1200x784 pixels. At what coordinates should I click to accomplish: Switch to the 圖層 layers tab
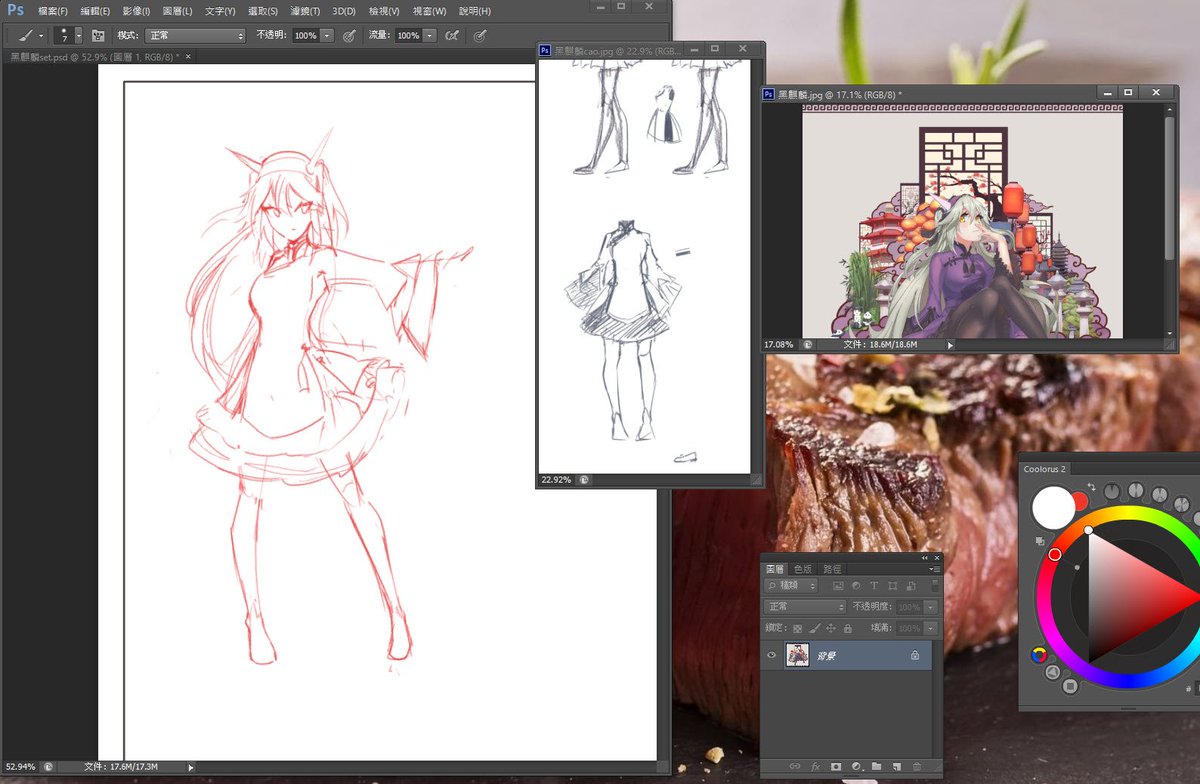pyautogui.click(x=776, y=569)
